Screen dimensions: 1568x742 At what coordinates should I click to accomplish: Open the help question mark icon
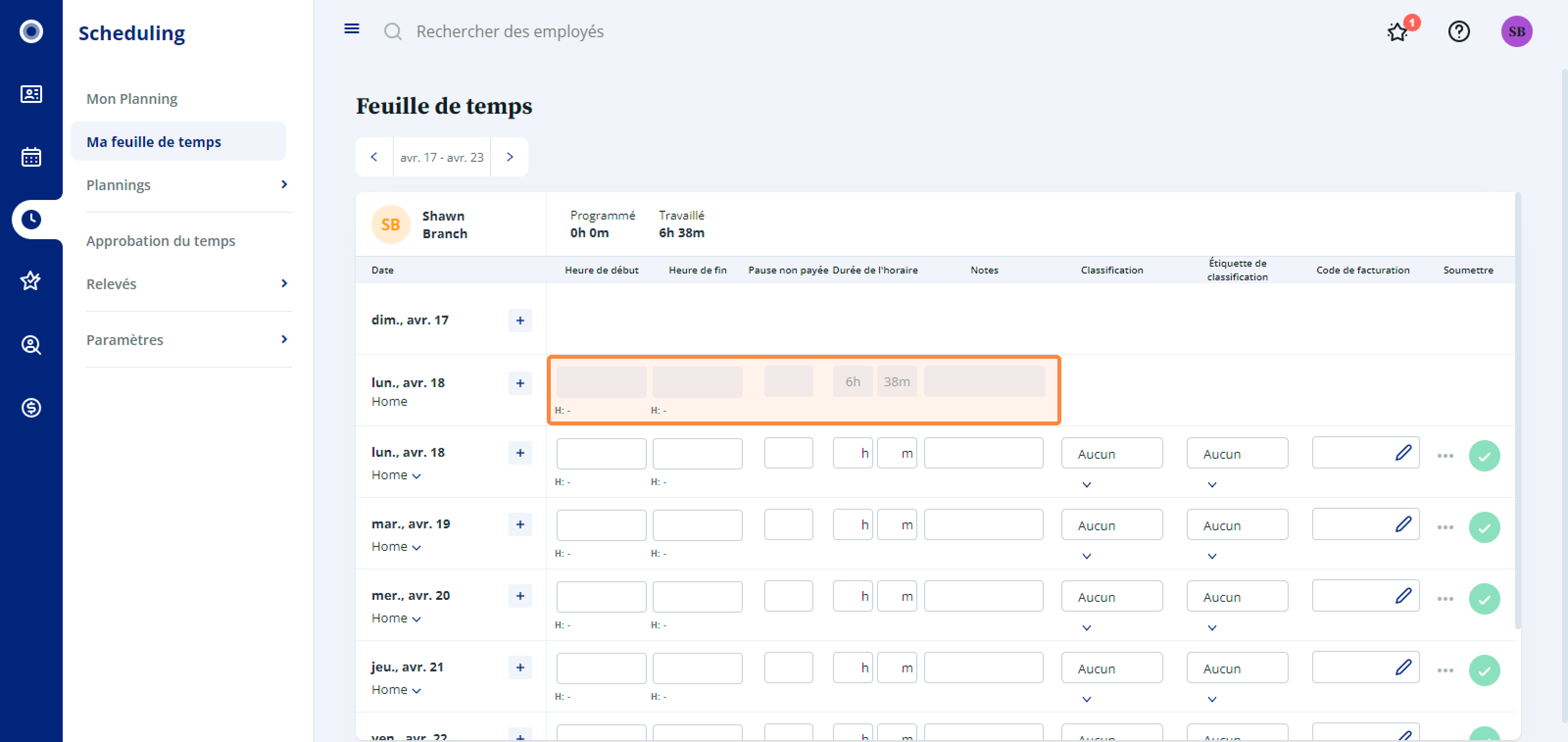1458,31
